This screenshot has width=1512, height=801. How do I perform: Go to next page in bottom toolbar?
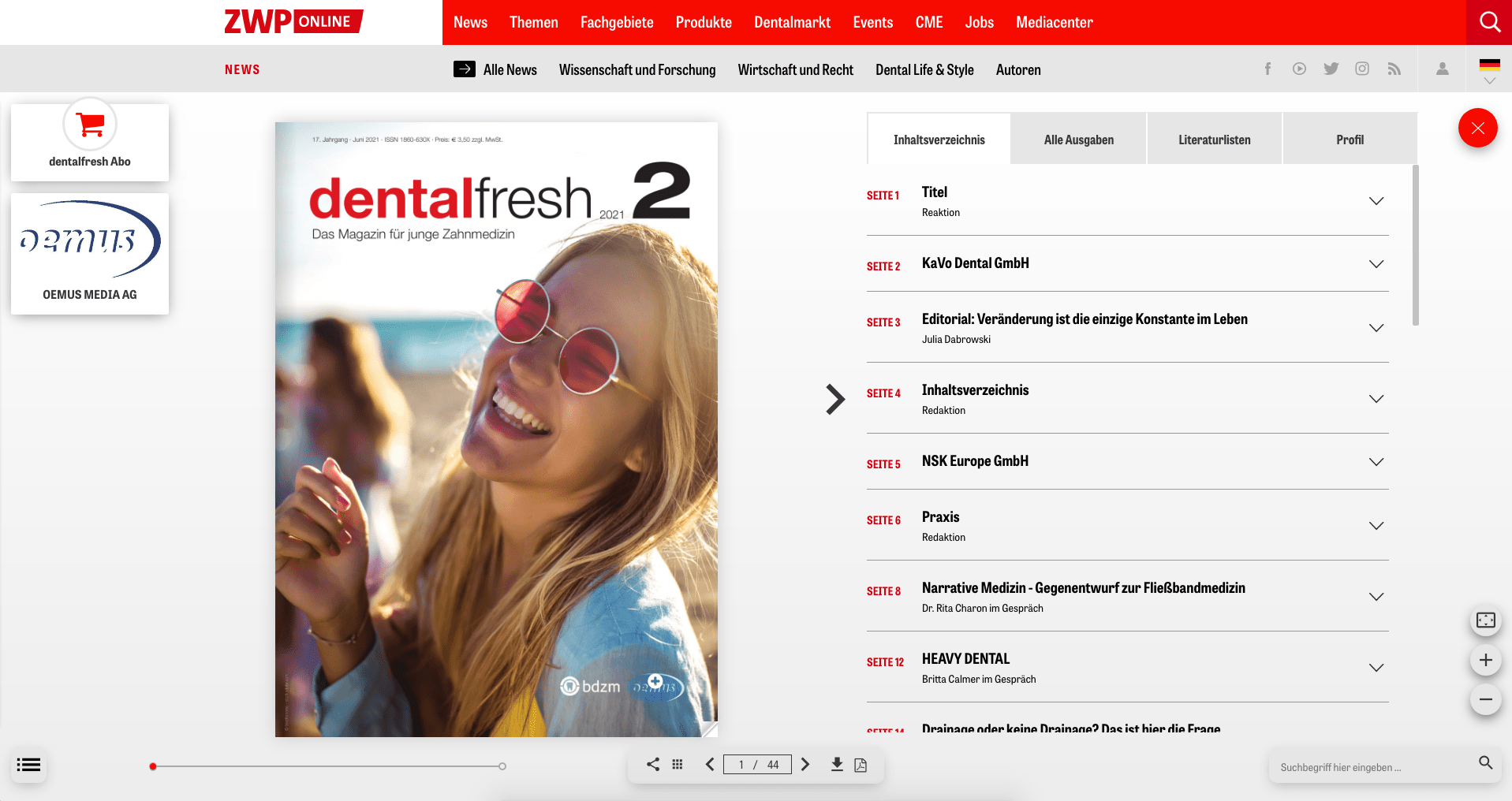point(805,764)
